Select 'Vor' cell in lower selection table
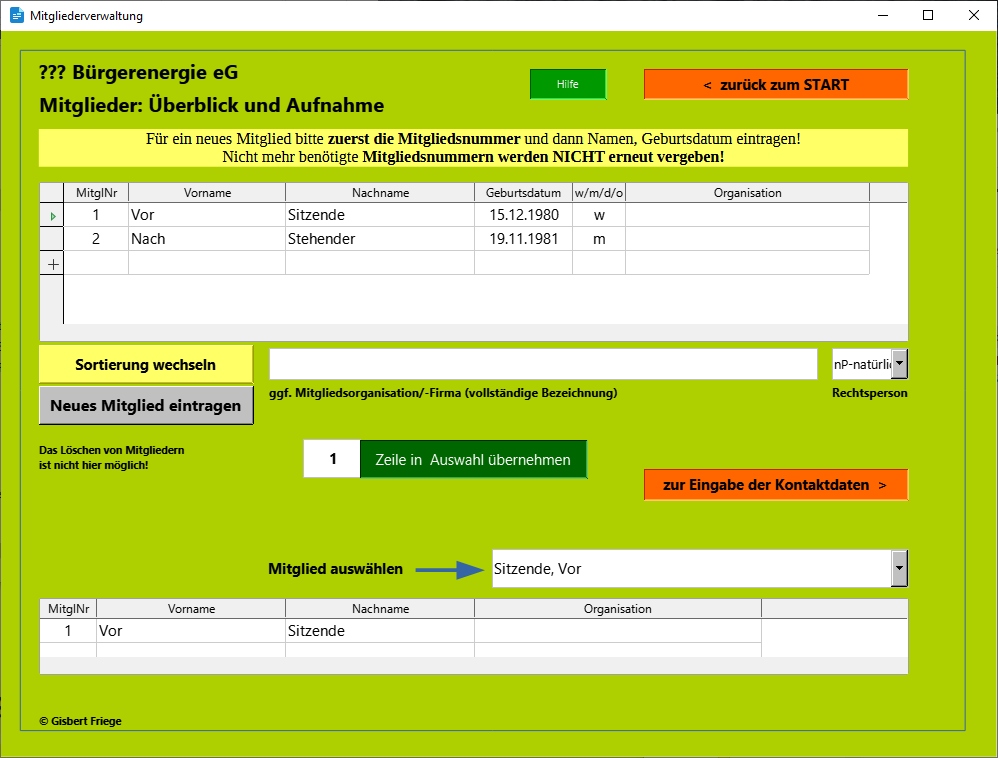 click(x=191, y=631)
